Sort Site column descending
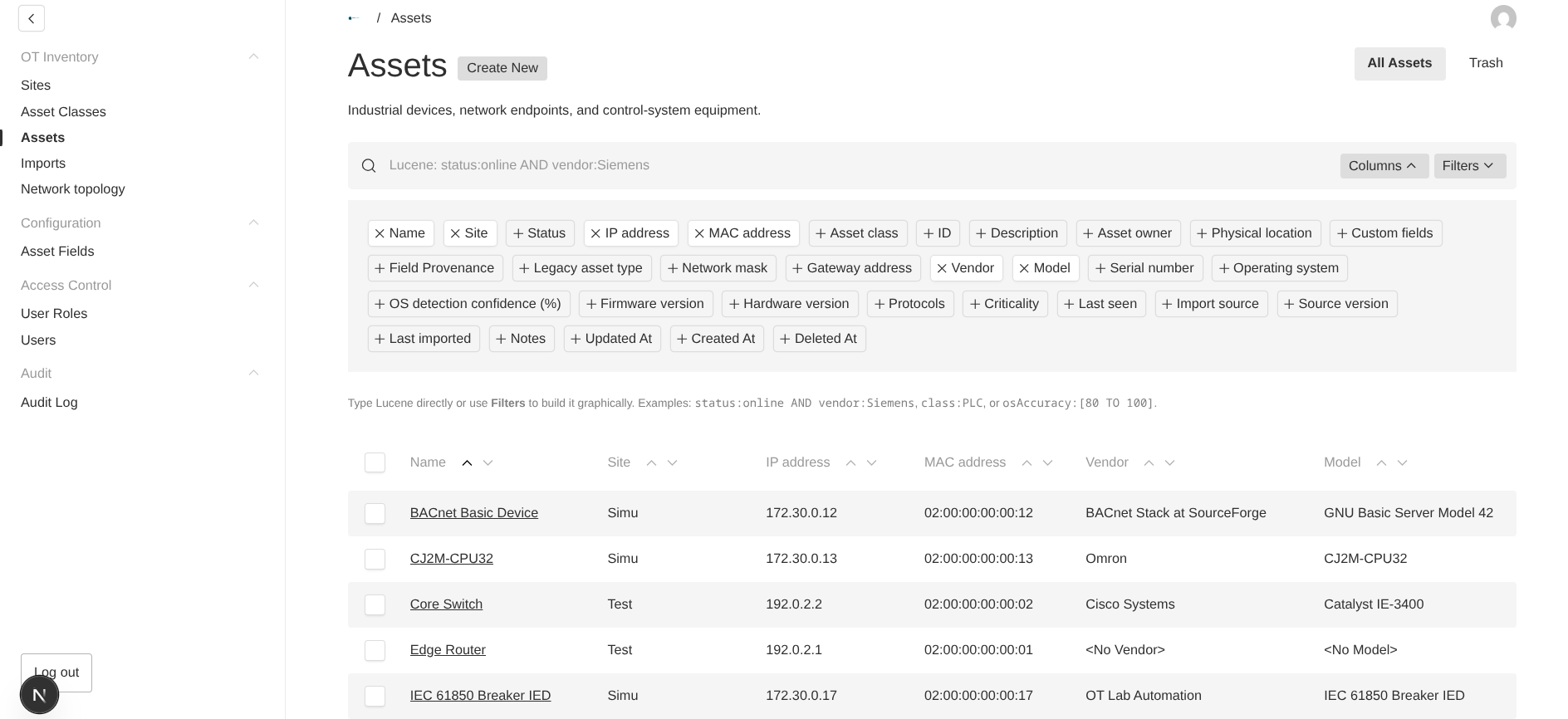 point(673,463)
